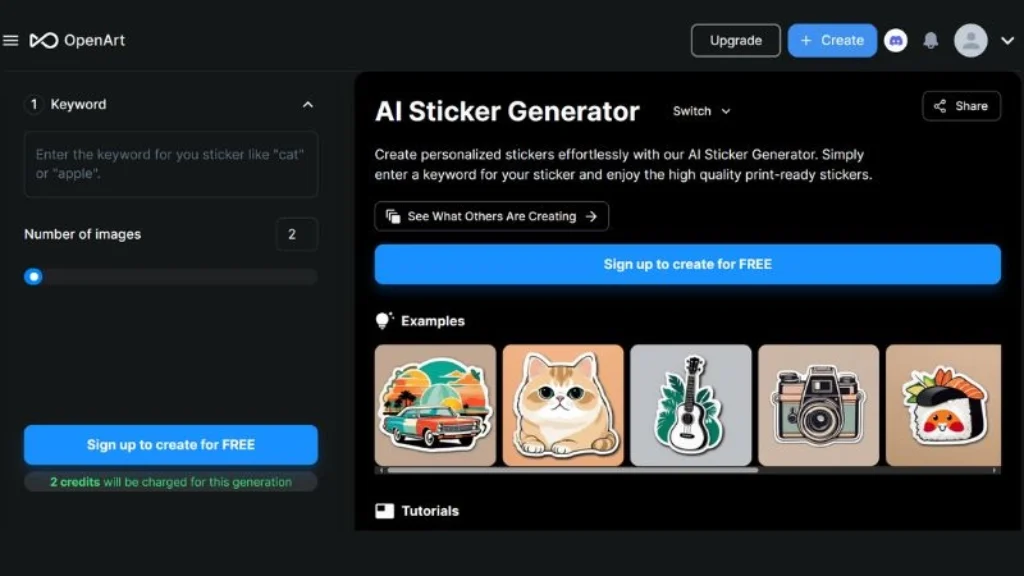Click the lightbulb Examples icon
The width and height of the screenshot is (1024, 576).
point(384,320)
